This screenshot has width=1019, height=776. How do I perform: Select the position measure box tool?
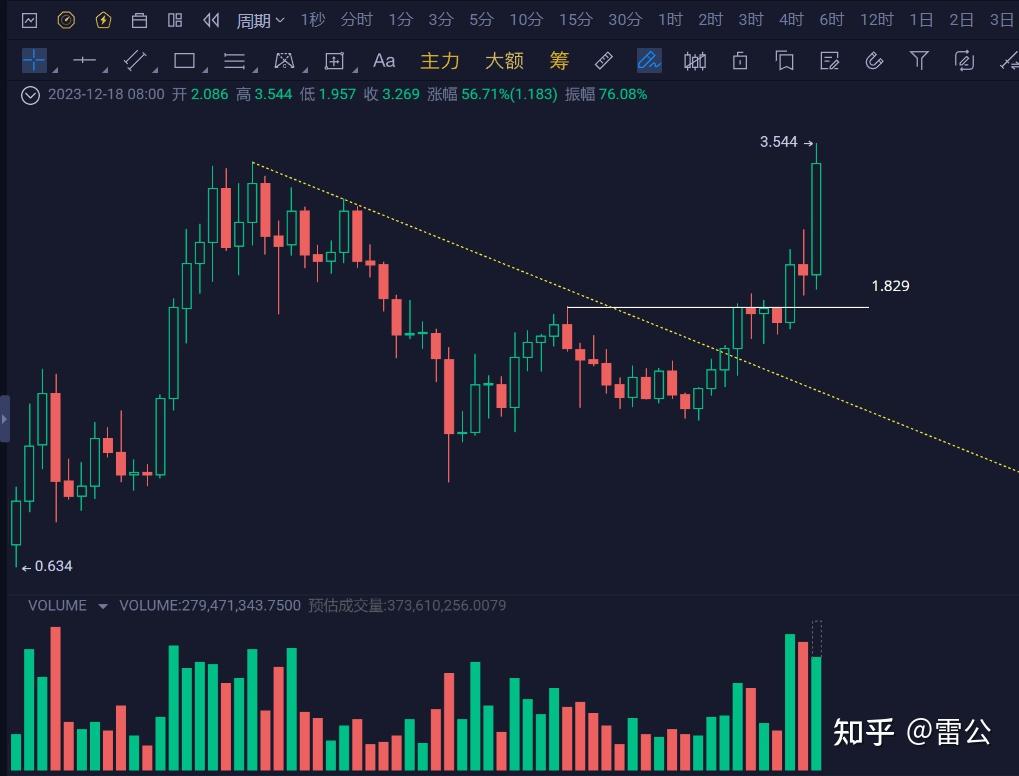point(334,61)
